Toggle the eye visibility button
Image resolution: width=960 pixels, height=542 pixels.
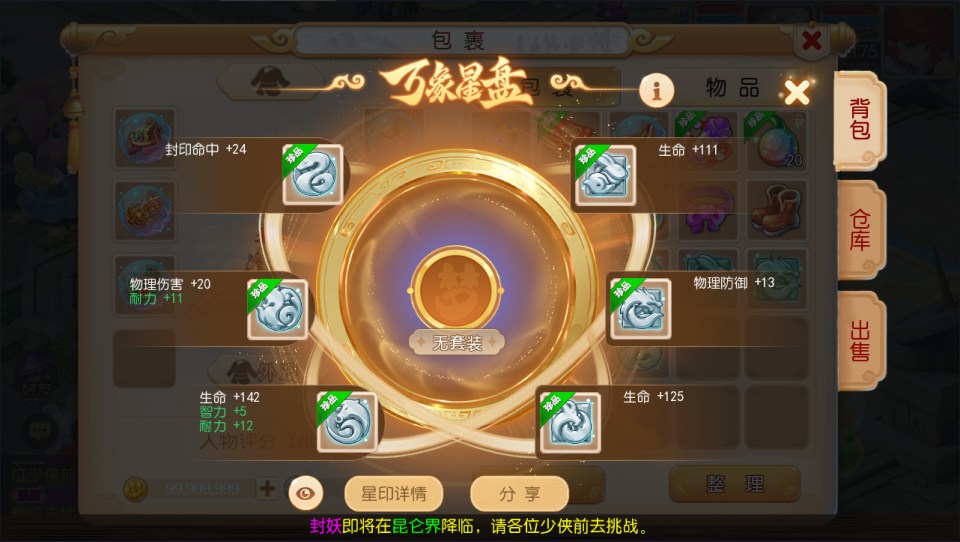click(306, 493)
